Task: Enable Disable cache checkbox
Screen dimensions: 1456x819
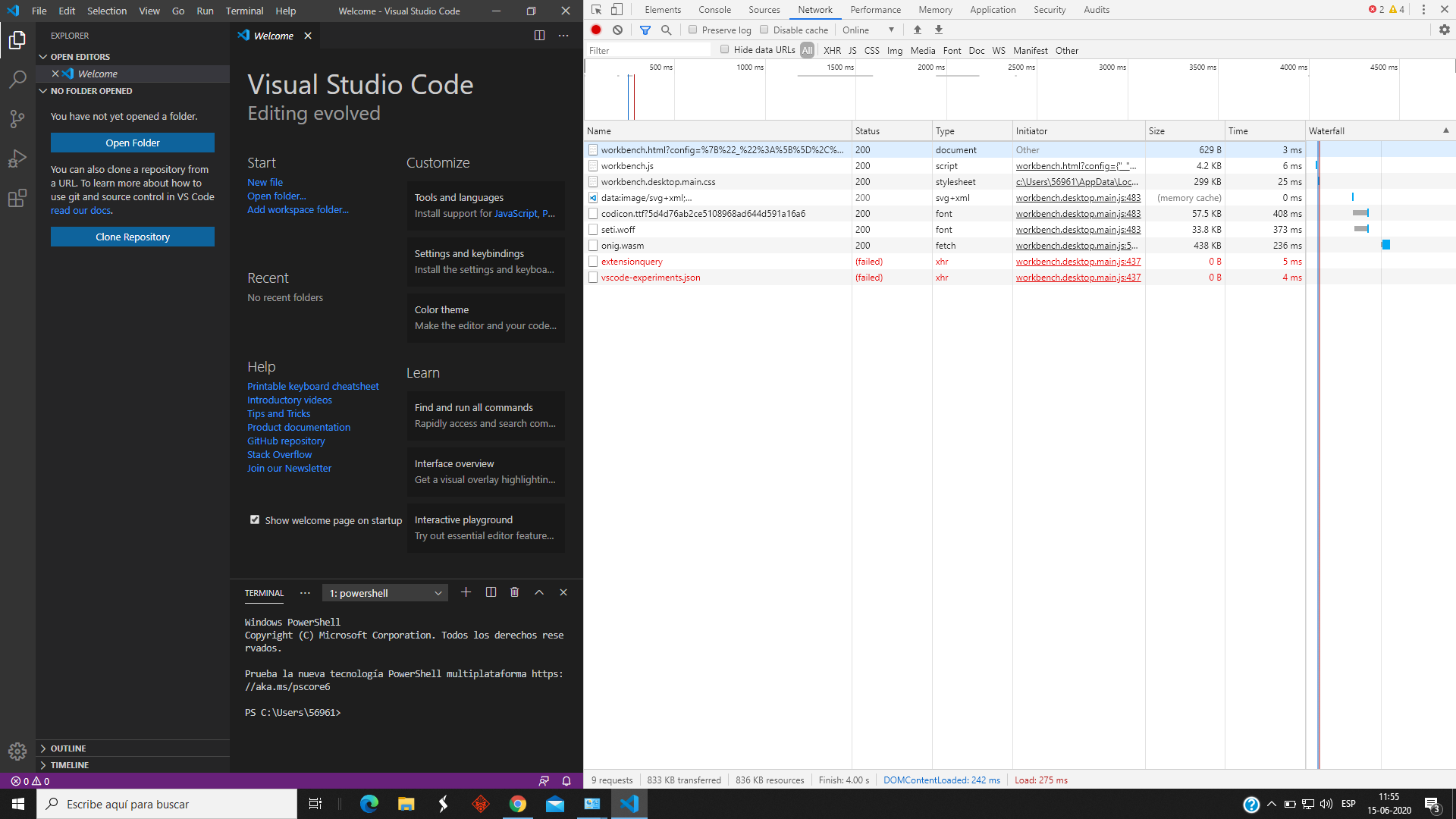Action: [x=764, y=30]
